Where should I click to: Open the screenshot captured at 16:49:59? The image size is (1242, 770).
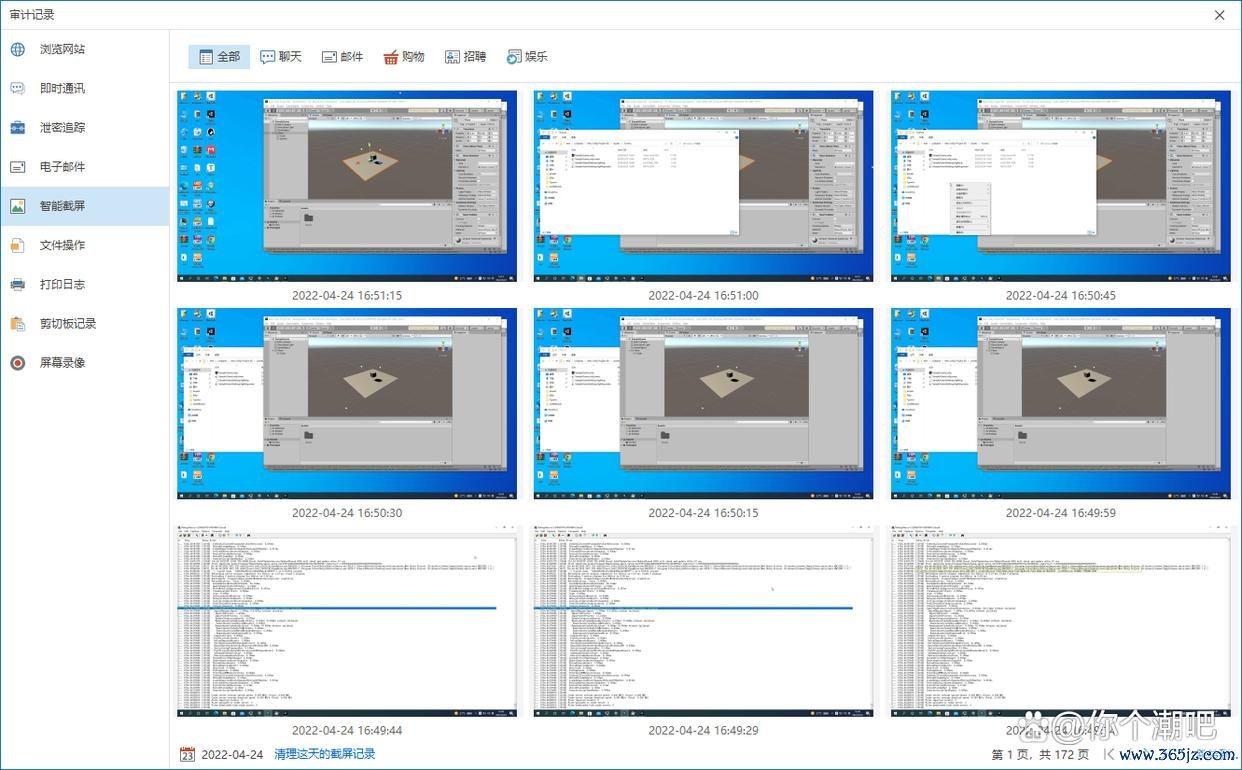1061,403
